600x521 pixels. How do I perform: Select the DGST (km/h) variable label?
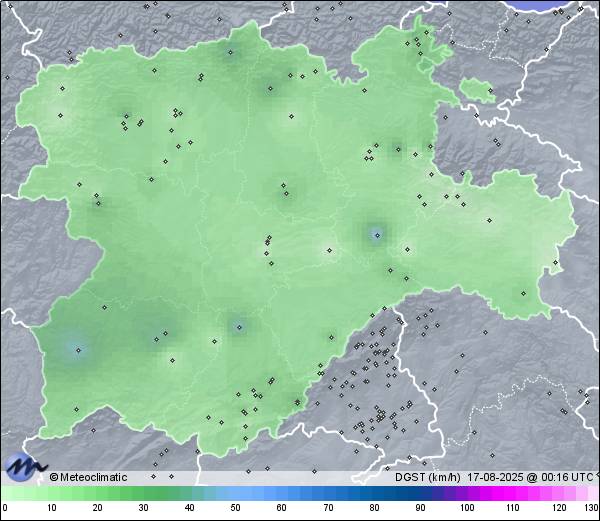(x=427, y=477)
